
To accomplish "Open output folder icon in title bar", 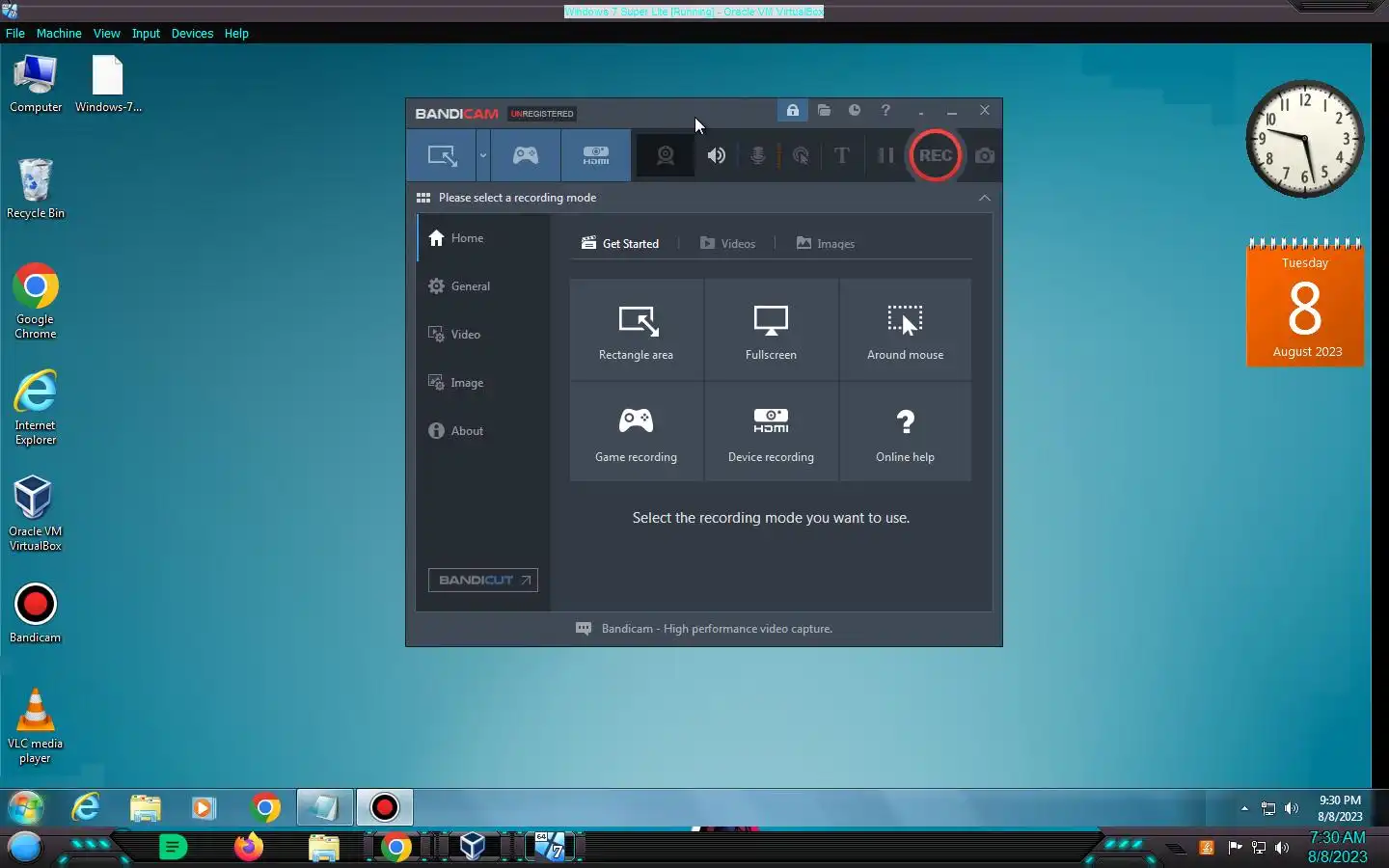I will coord(824,110).
